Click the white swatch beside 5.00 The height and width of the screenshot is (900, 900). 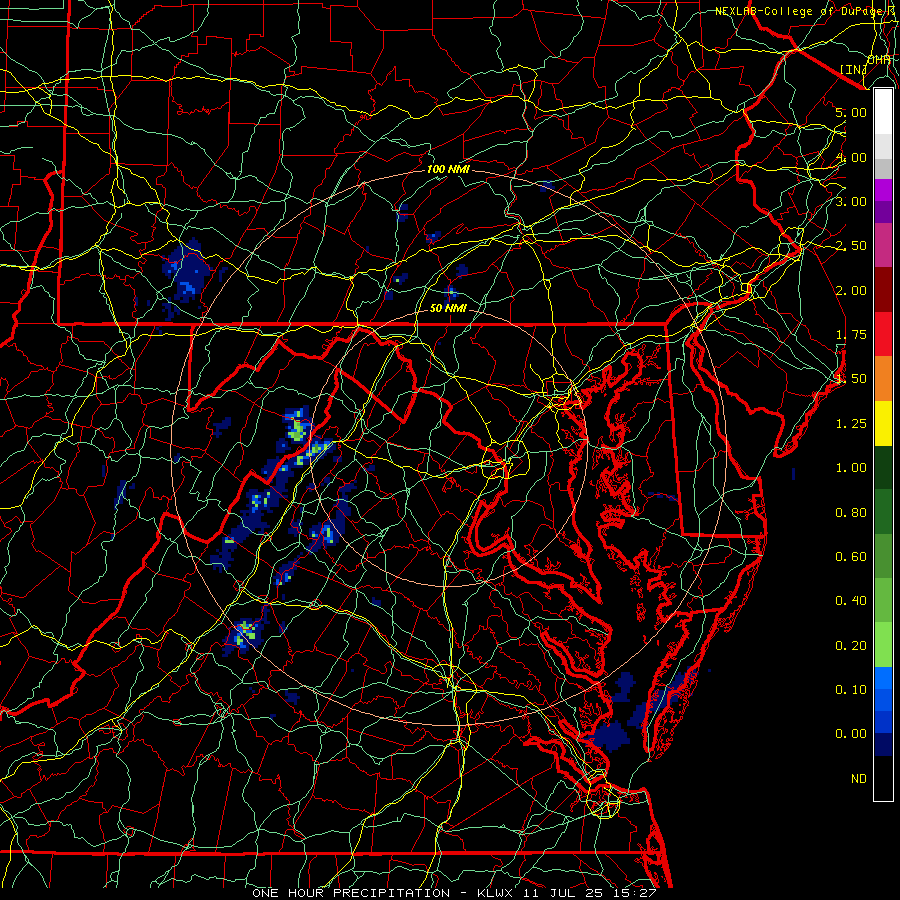pos(883,112)
